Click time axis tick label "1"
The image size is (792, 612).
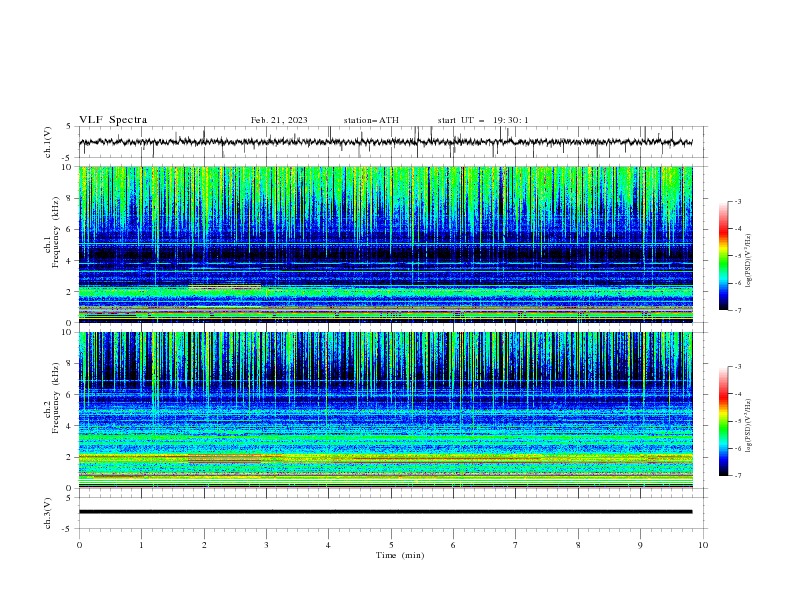pos(141,545)
